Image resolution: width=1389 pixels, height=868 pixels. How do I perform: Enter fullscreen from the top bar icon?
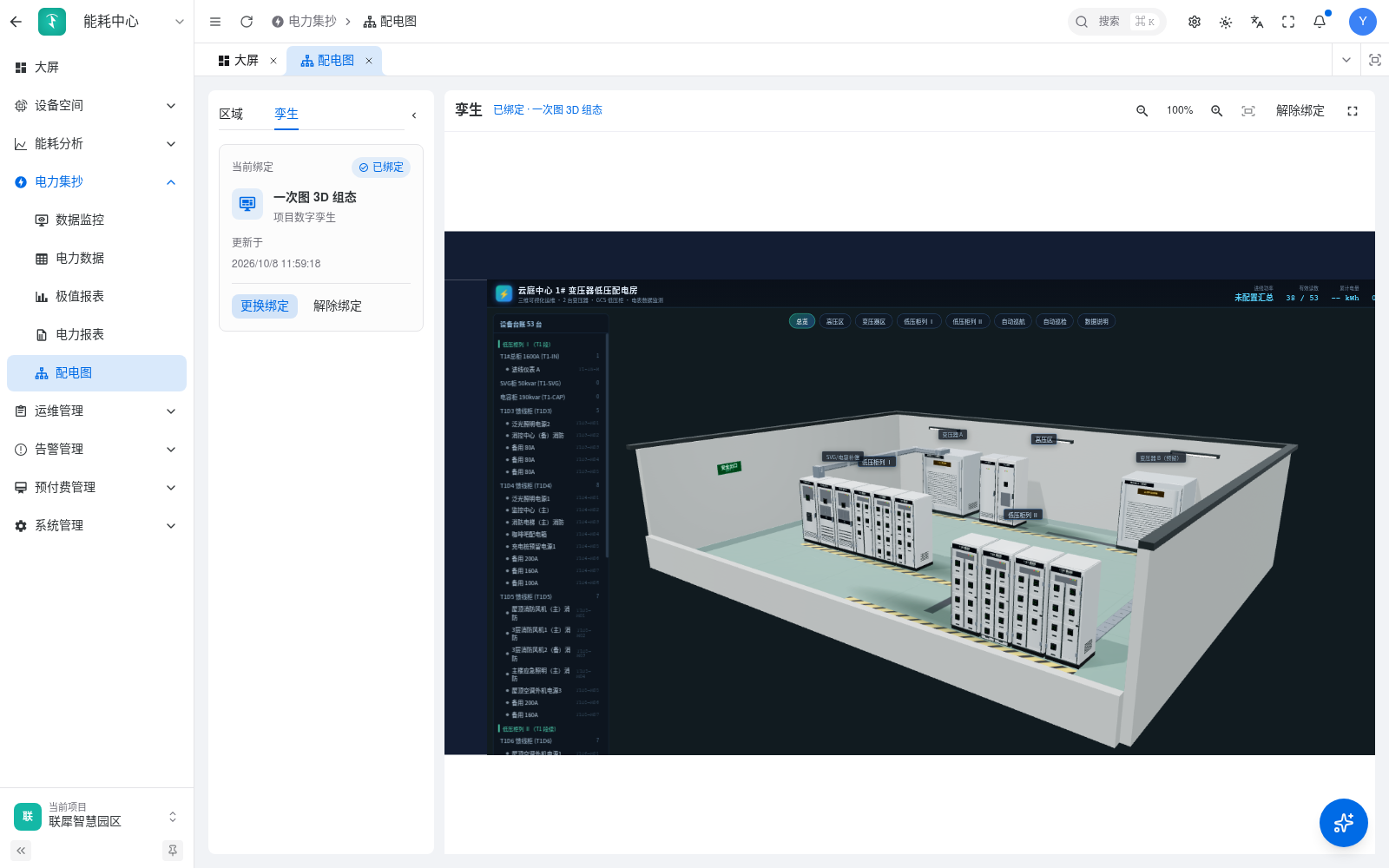[x=1288, y=22]
